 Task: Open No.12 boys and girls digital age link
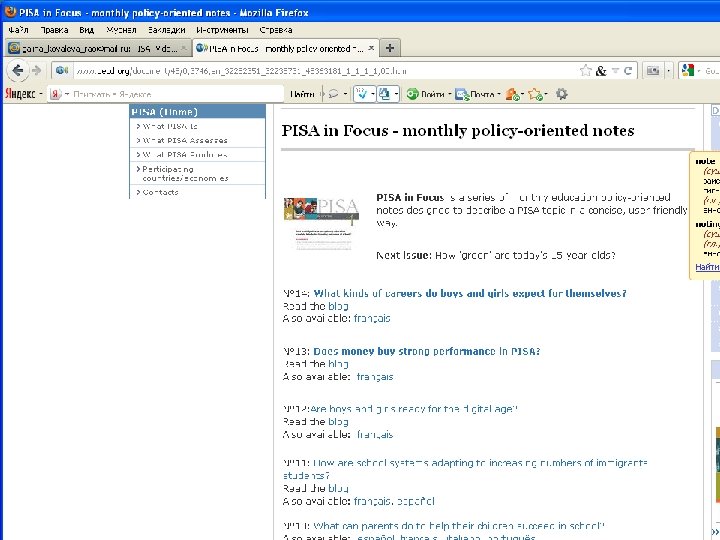(x=414, y=409)
